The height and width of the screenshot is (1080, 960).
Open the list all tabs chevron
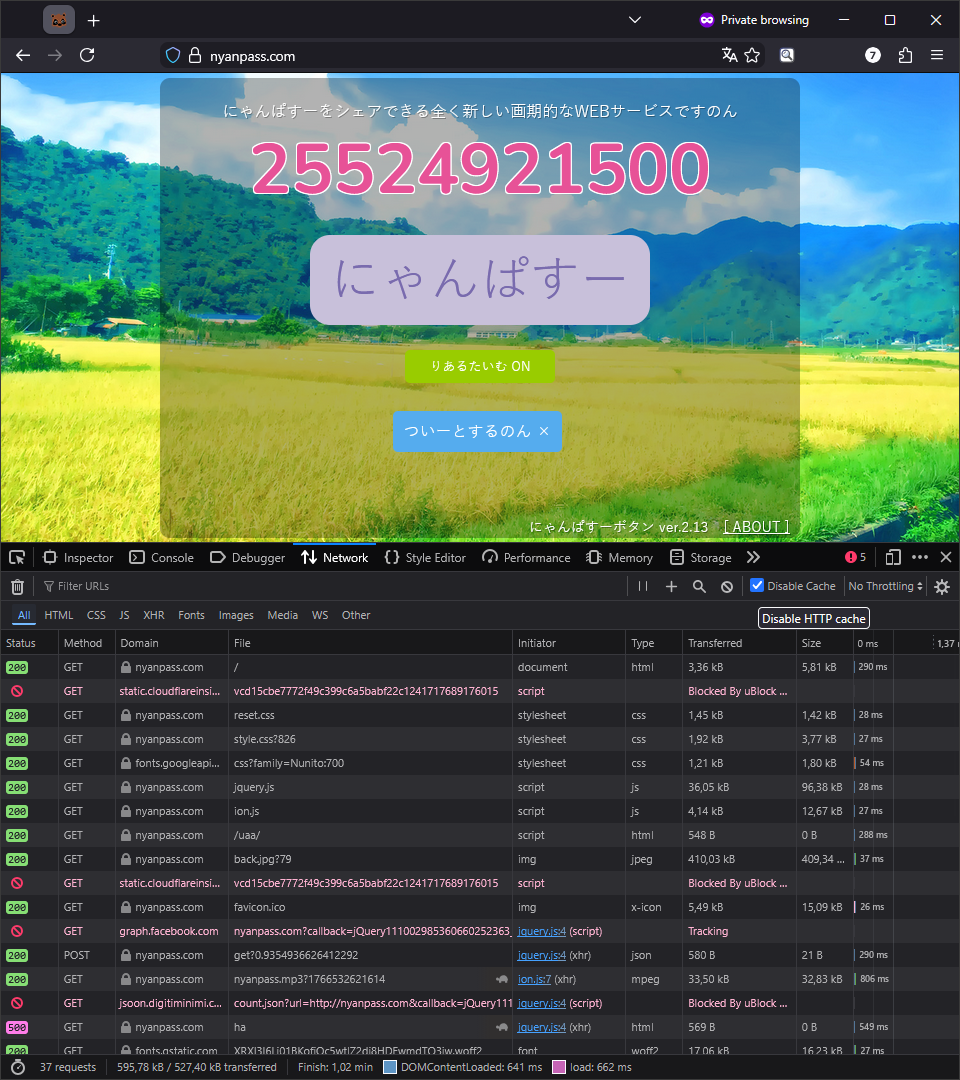(x=635, y=20)
